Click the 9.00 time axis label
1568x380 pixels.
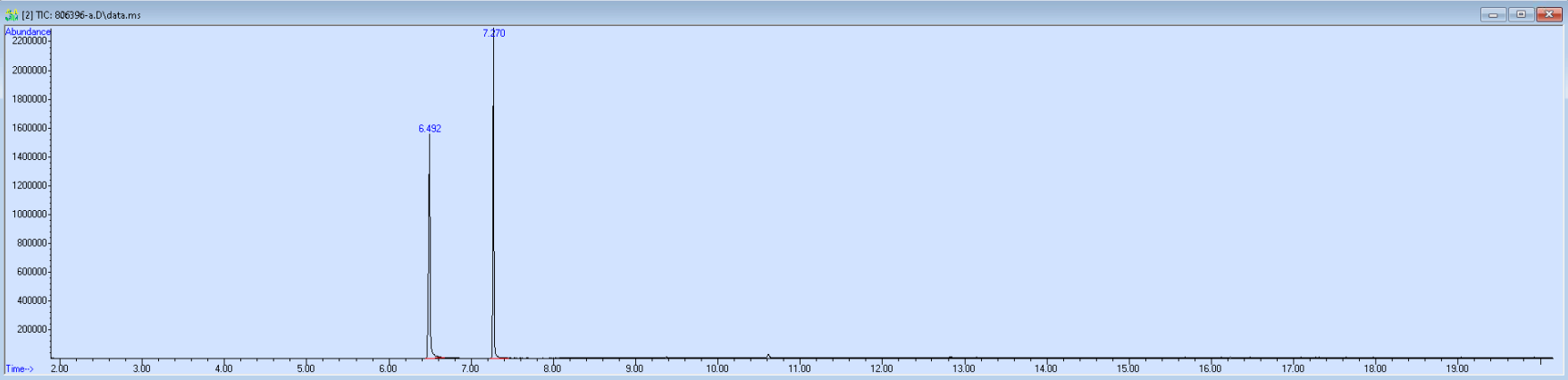tap(634, 368)
